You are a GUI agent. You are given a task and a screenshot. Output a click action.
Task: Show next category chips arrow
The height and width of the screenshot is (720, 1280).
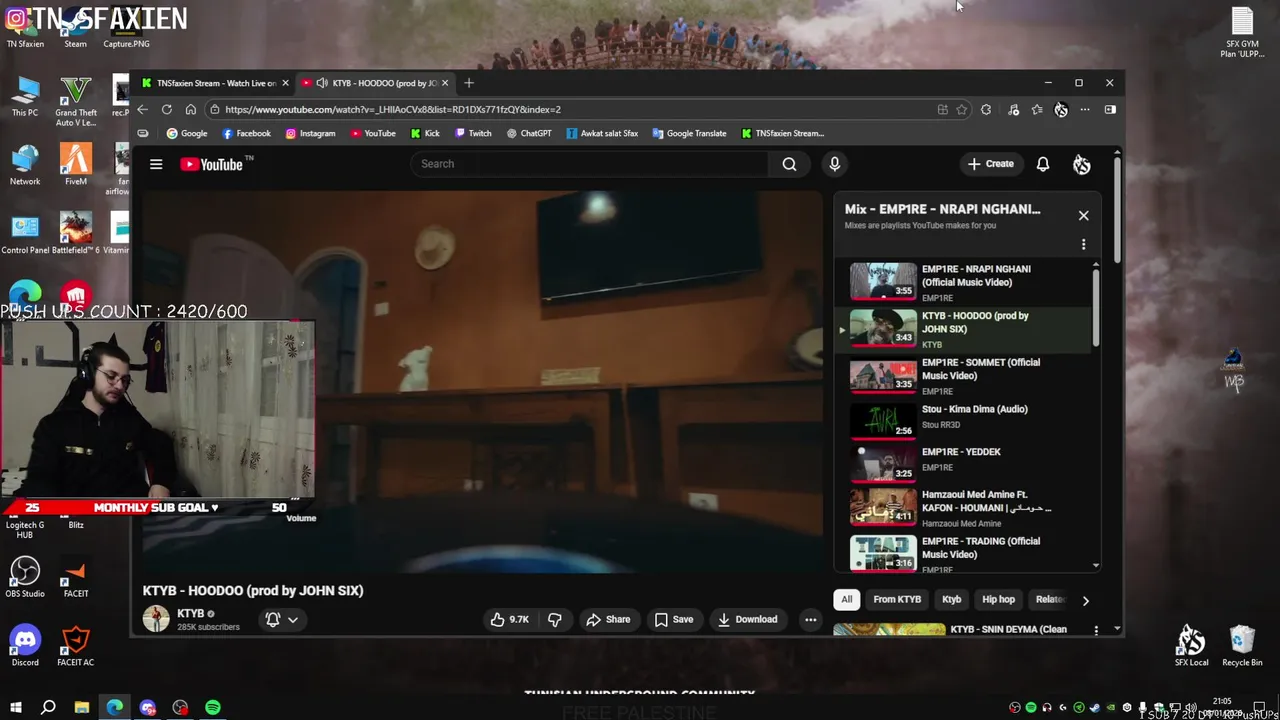1085,600
